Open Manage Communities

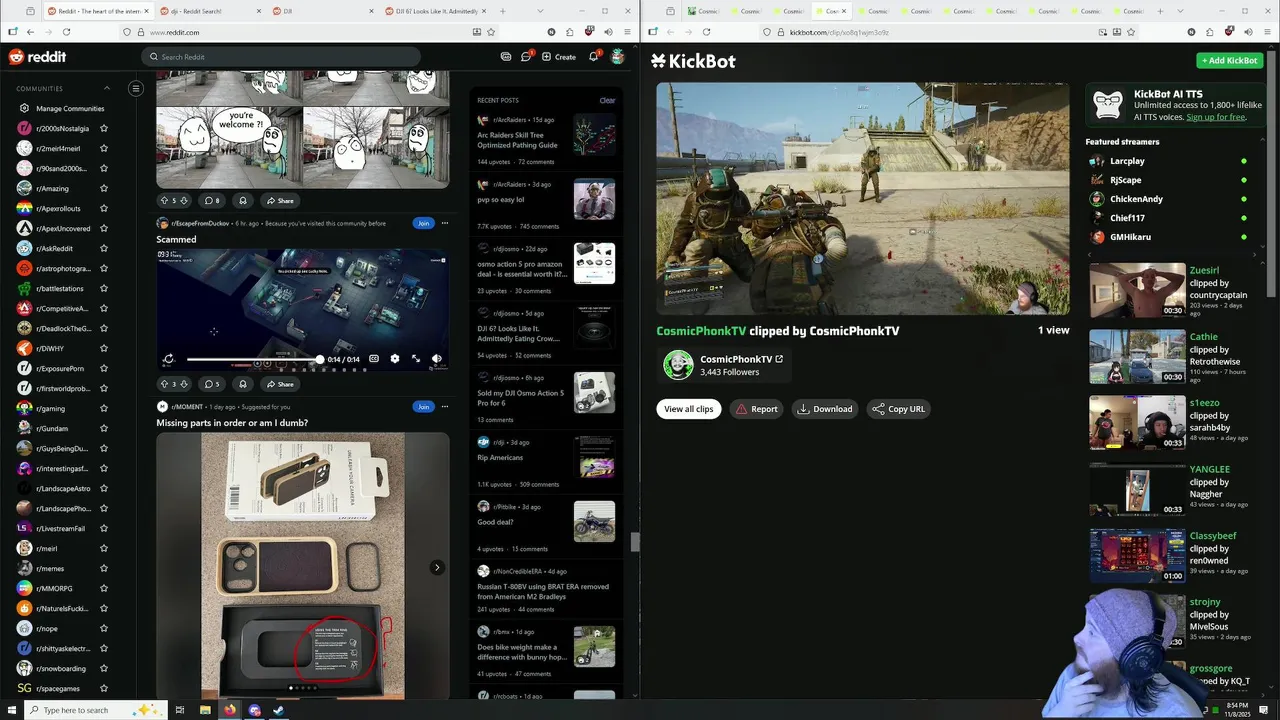[x=62, y=108]
